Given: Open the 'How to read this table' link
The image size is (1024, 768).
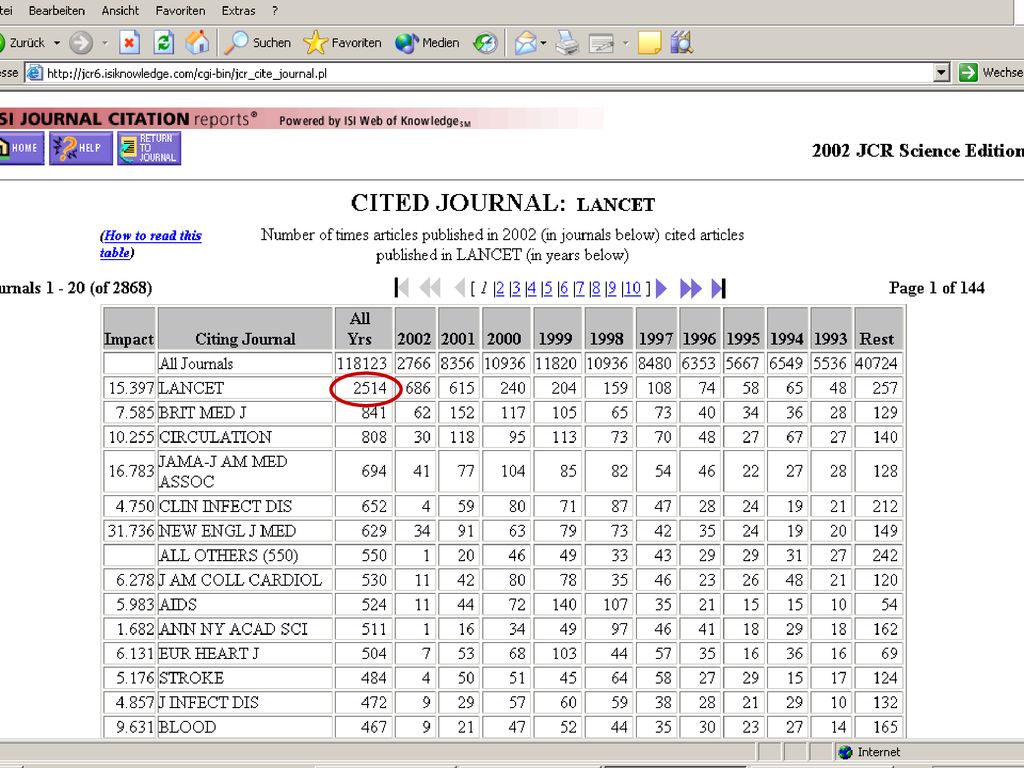Looking at the screenshot, I should [150, 244].
